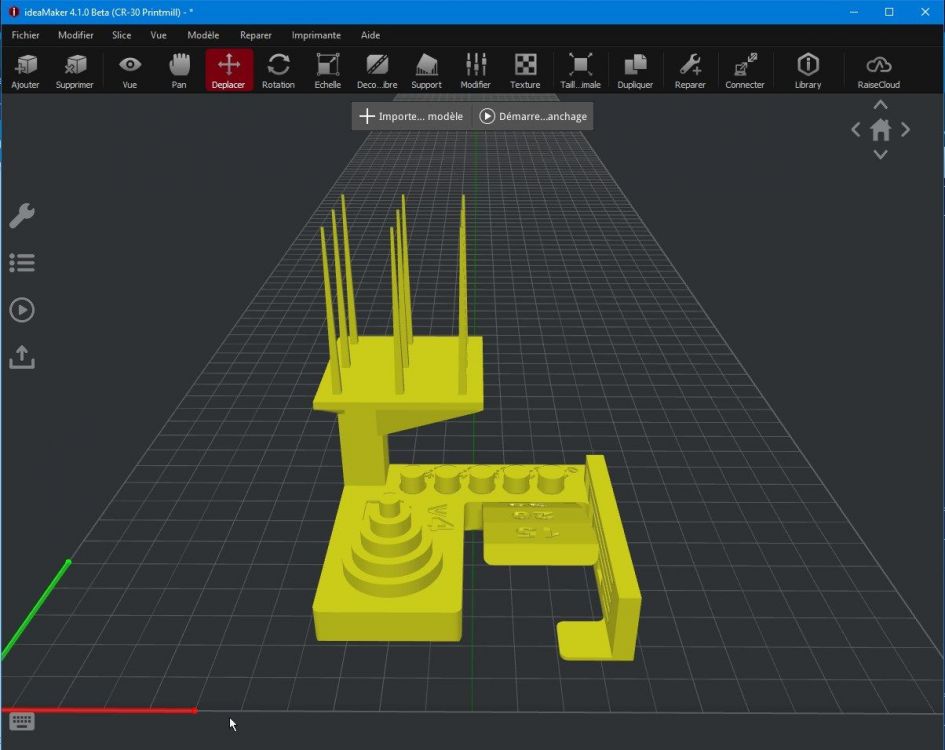The height and width of the screenshot is (750, 945).
Task: Reset view with the home icon
Action: [x=880, y=130]
